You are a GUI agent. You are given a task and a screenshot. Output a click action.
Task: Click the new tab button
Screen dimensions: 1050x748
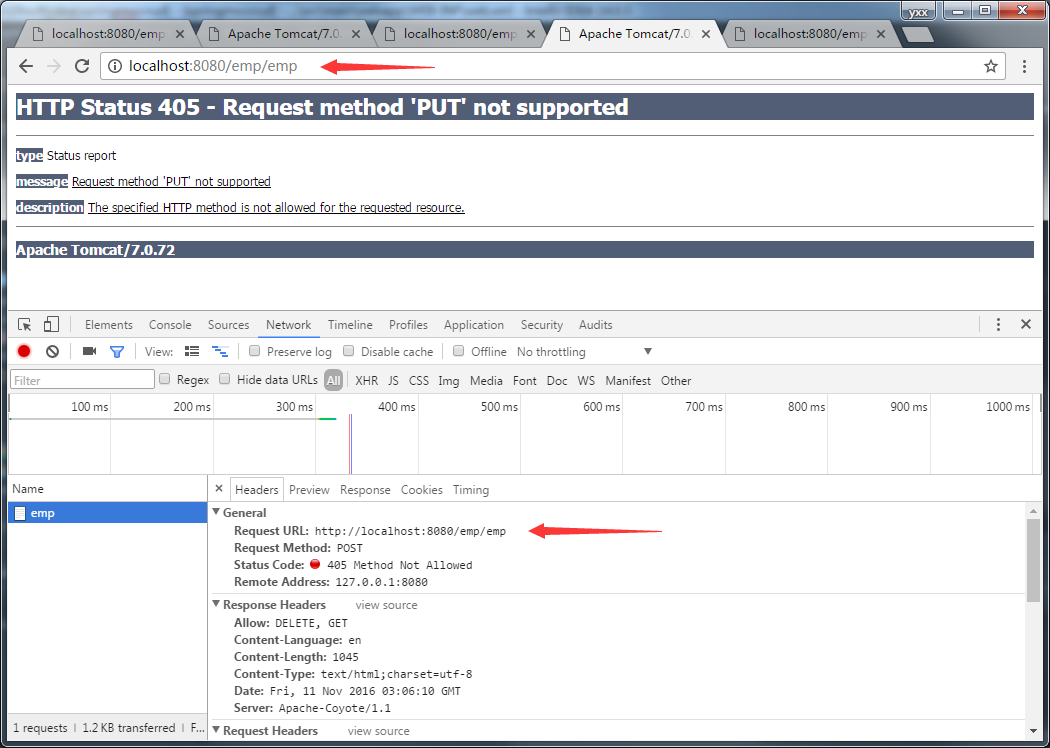click(x=917, y=35)
